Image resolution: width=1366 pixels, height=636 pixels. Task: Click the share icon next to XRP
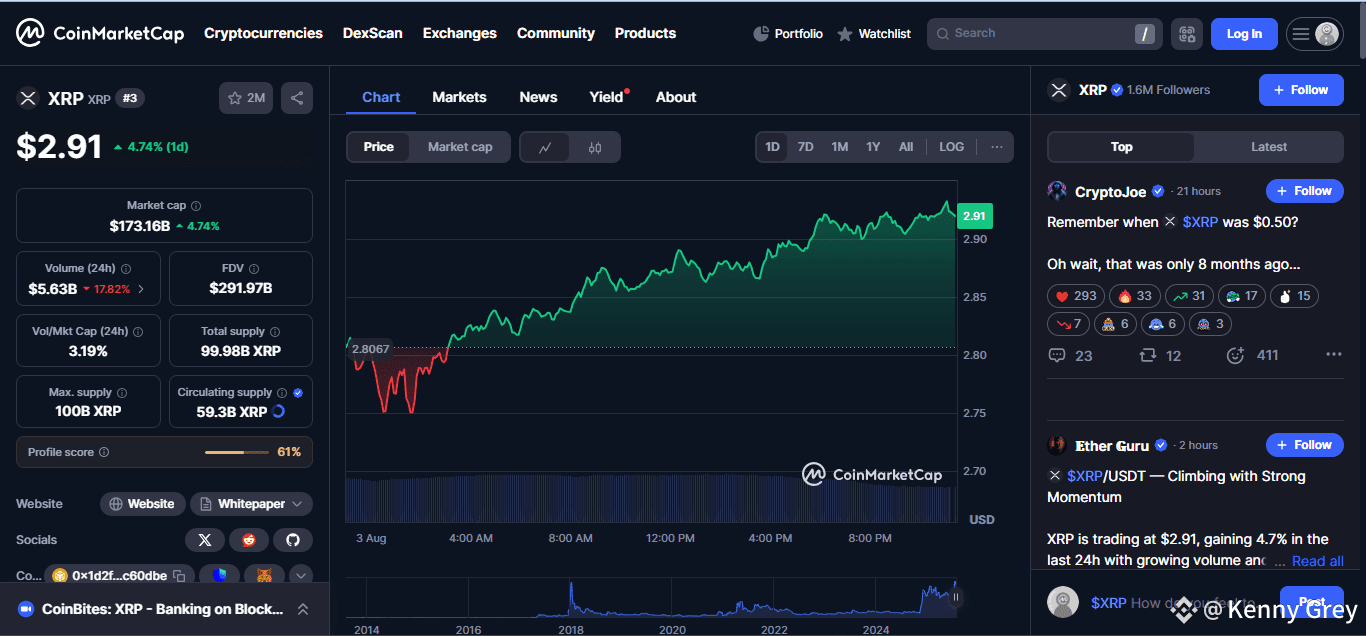(x=296, y=98)
